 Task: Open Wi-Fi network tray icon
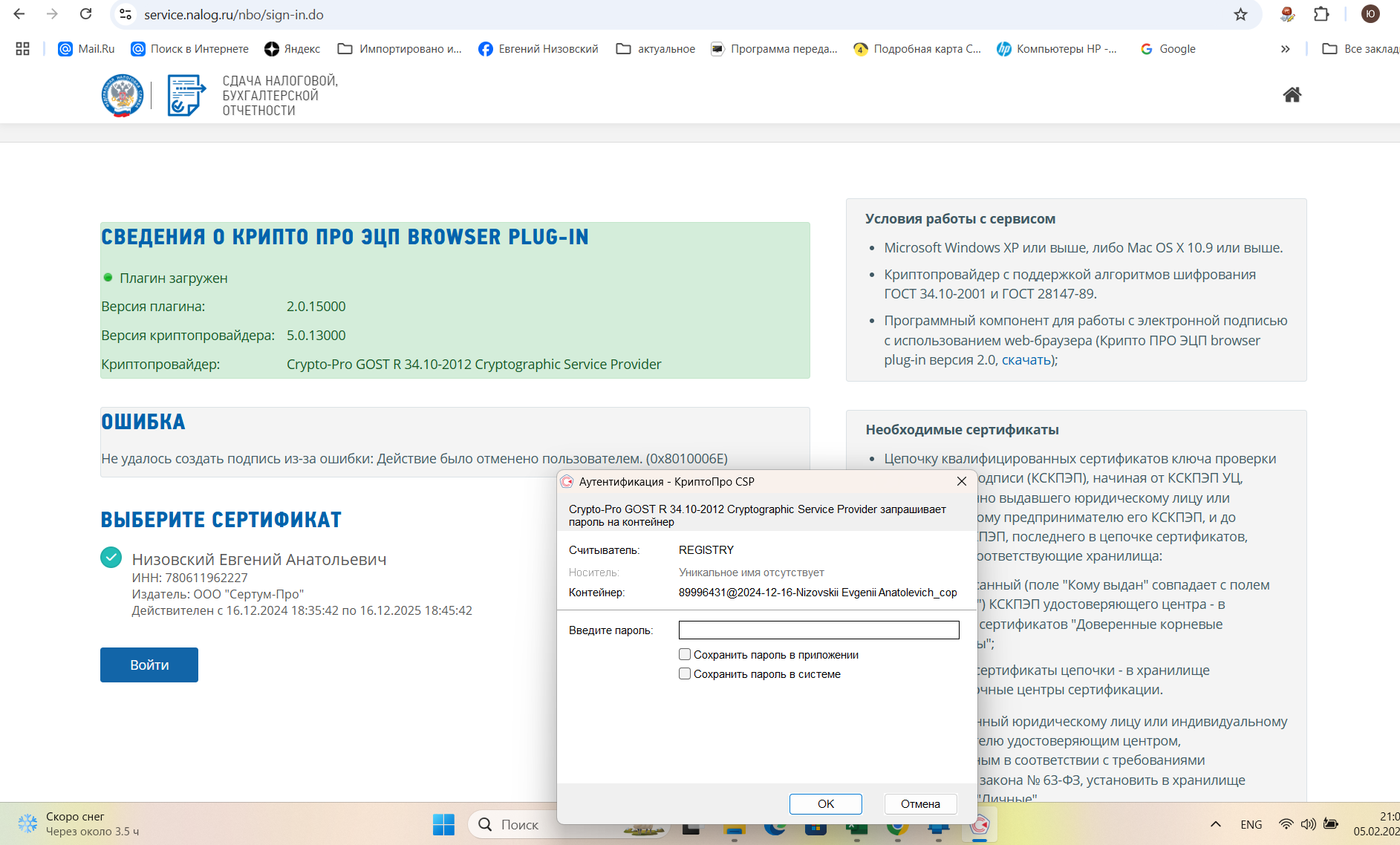[x=1286, y=824]
